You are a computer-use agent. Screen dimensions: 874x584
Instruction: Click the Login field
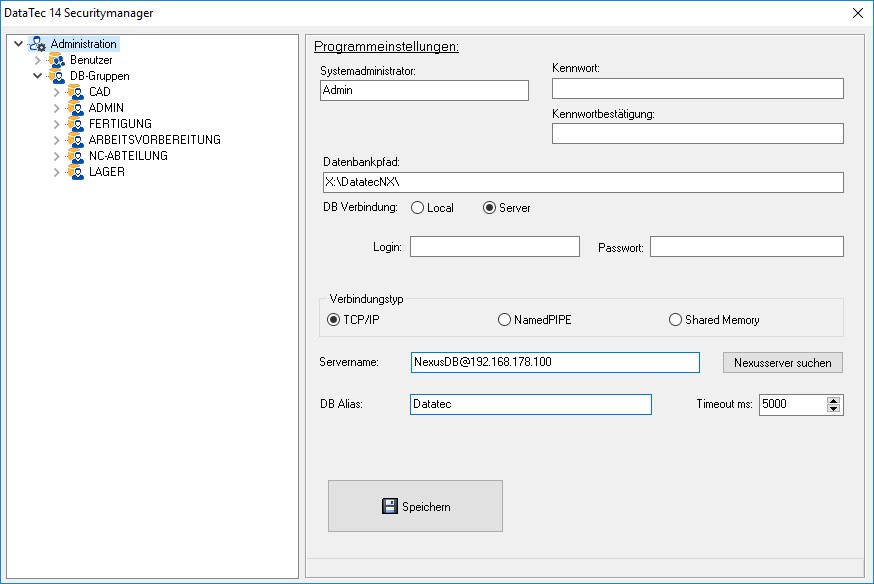pos(495,247)
